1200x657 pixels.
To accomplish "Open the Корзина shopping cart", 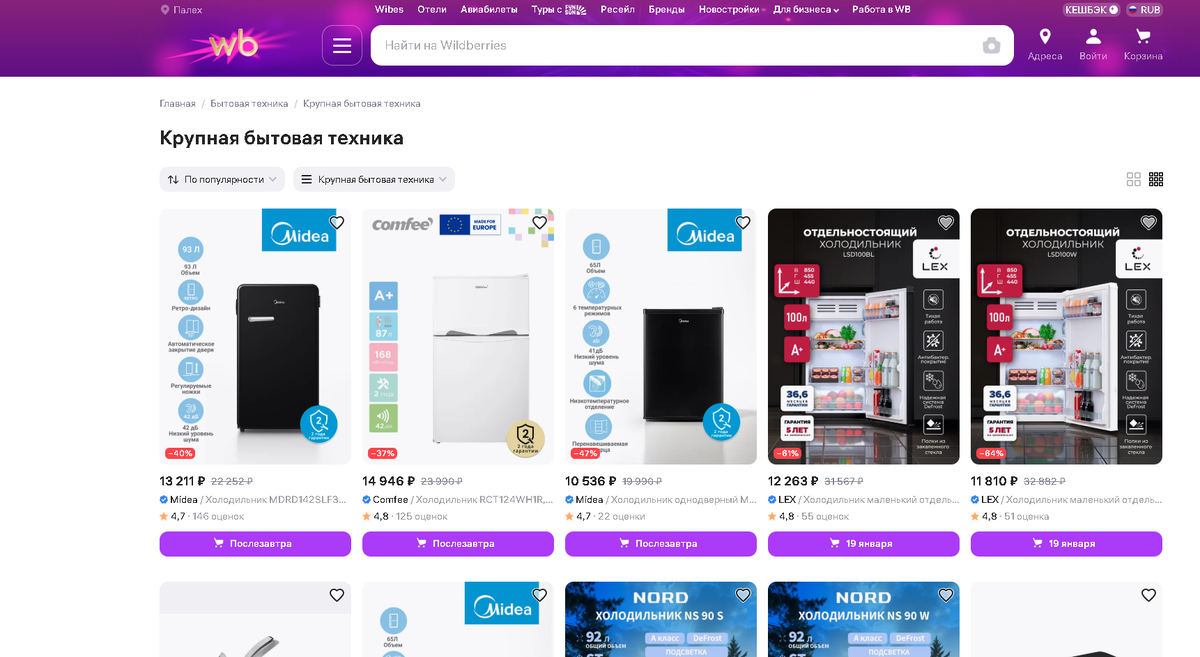I will coord(1143,45).
